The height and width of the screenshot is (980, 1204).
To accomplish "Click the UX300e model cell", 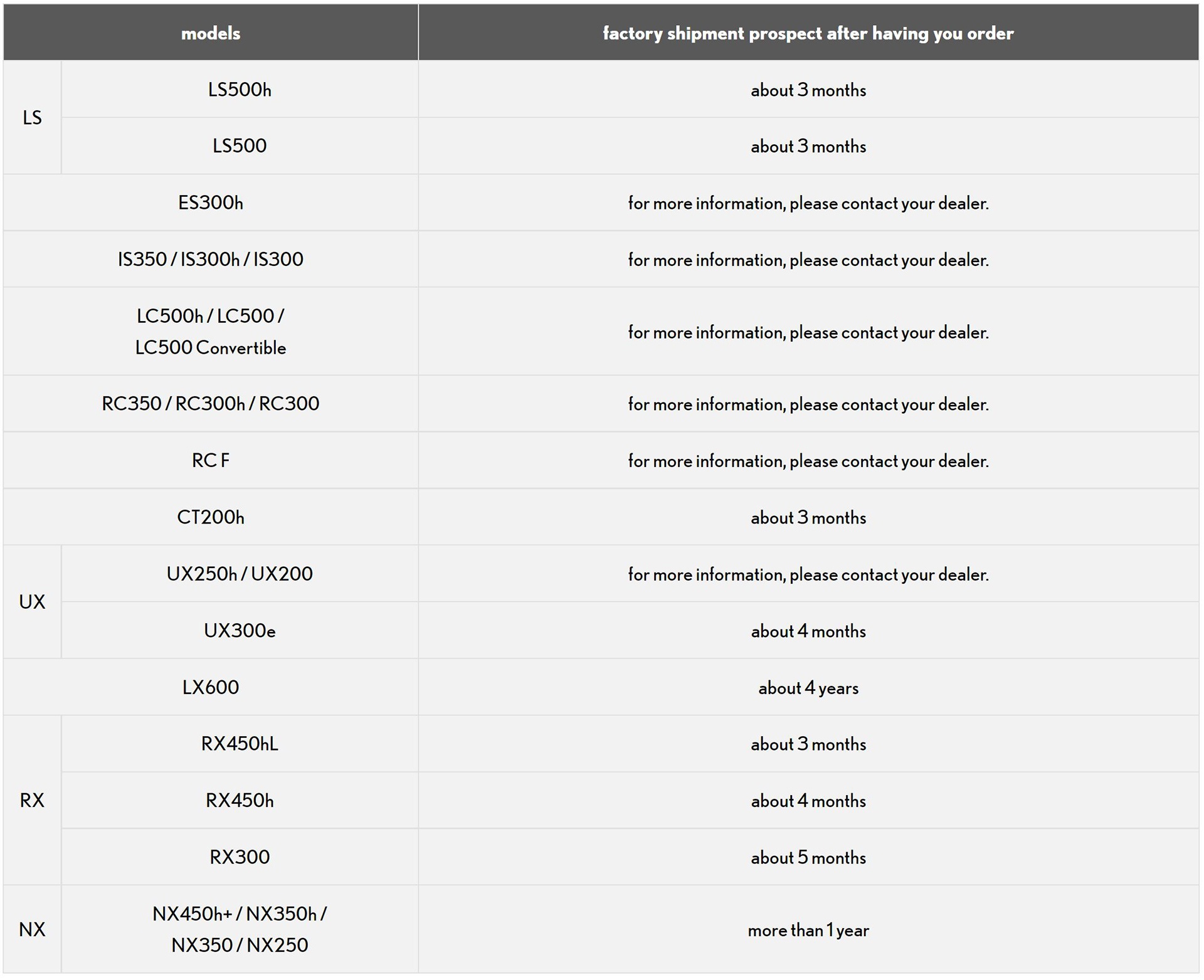I will (x=240, y=631).
